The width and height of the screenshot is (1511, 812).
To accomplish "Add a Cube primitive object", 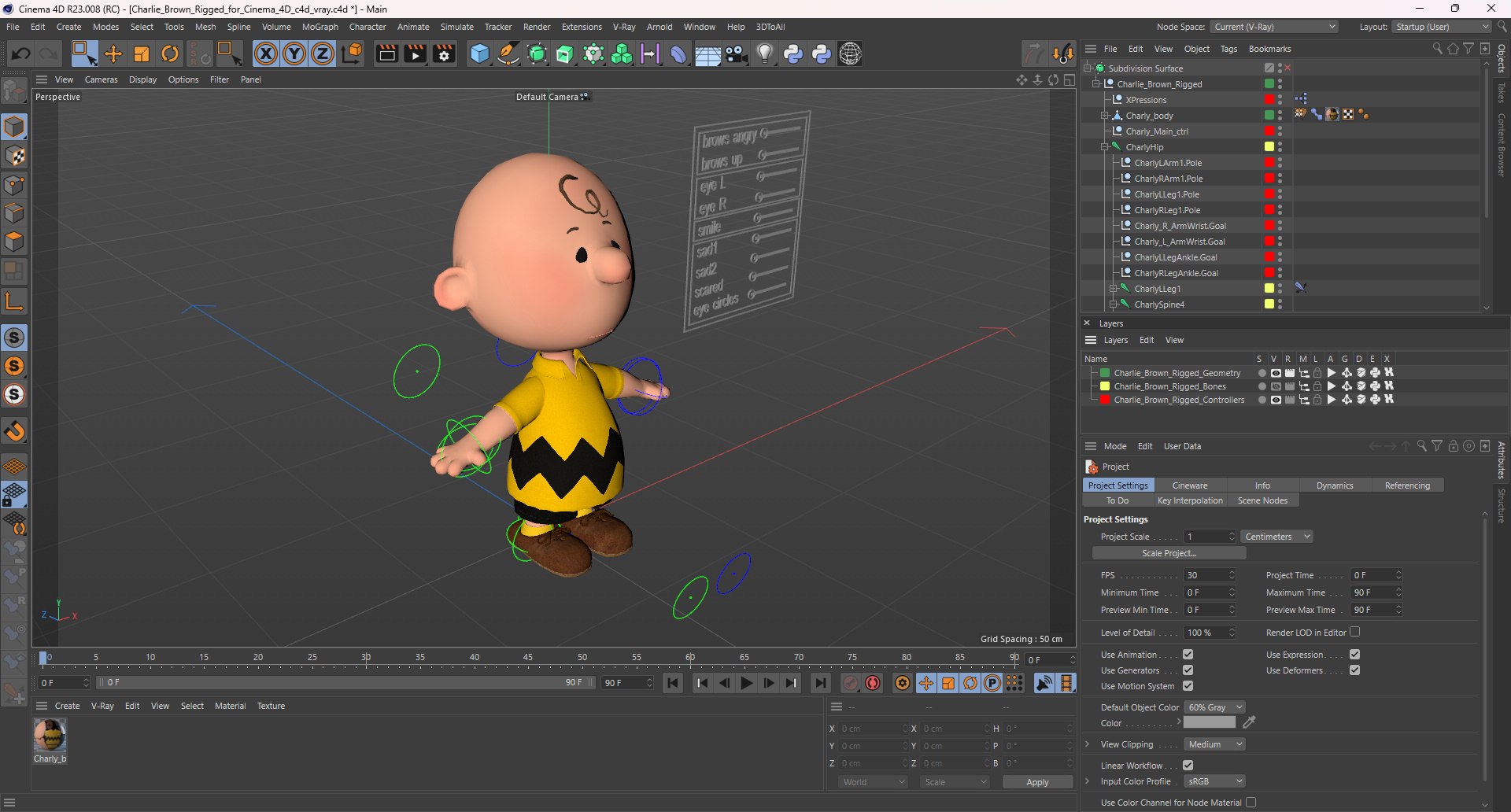I will [x=479, y=54].
